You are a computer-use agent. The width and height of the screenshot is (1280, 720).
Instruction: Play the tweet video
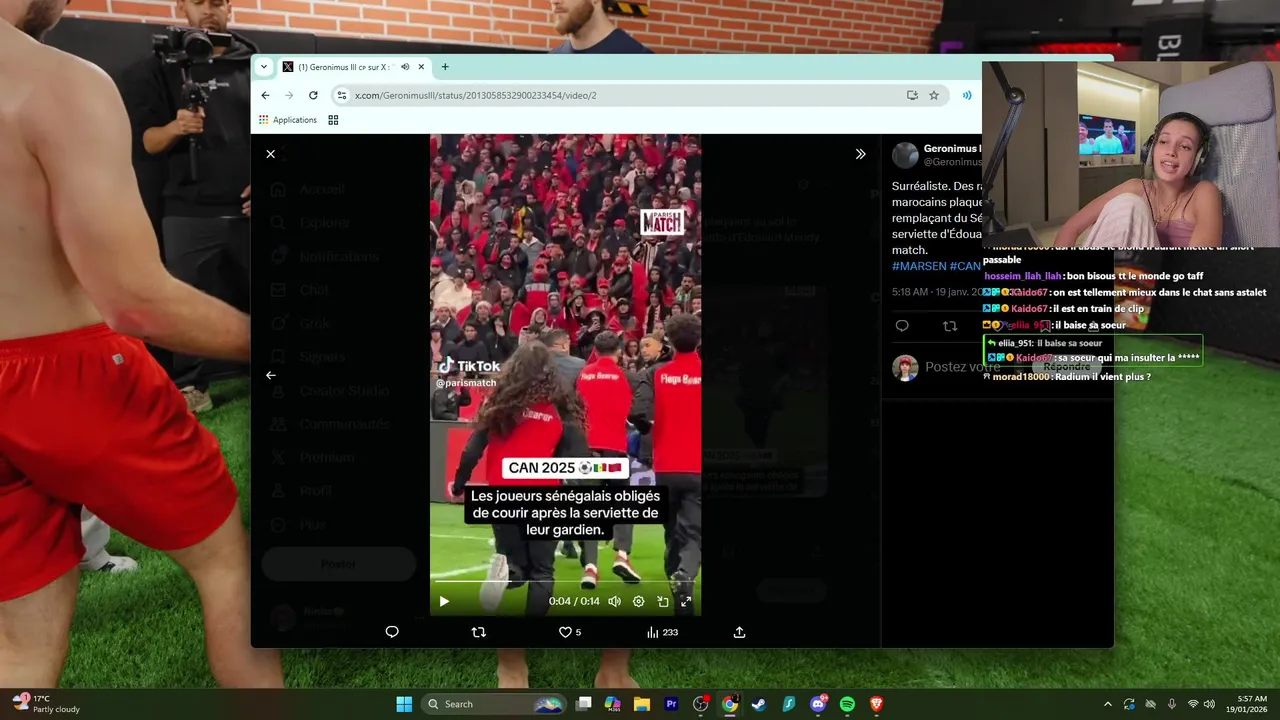tap(444, 602)
